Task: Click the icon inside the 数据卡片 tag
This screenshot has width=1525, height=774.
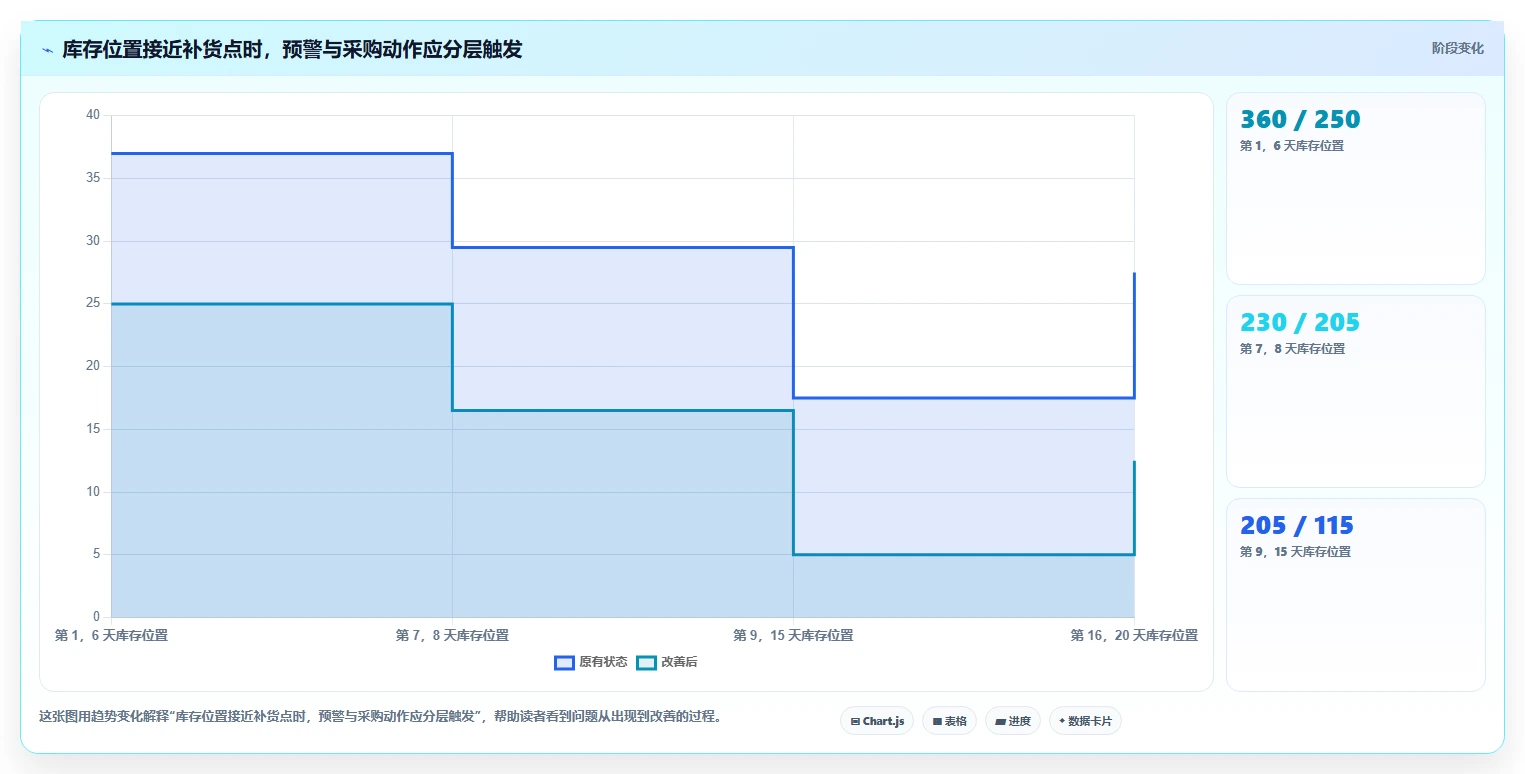Action: 1062,721
